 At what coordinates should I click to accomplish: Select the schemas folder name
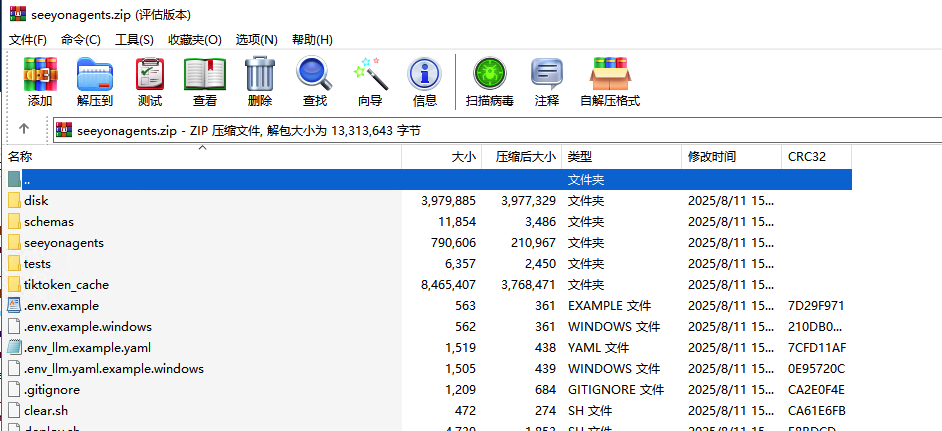tap(49, 221)
